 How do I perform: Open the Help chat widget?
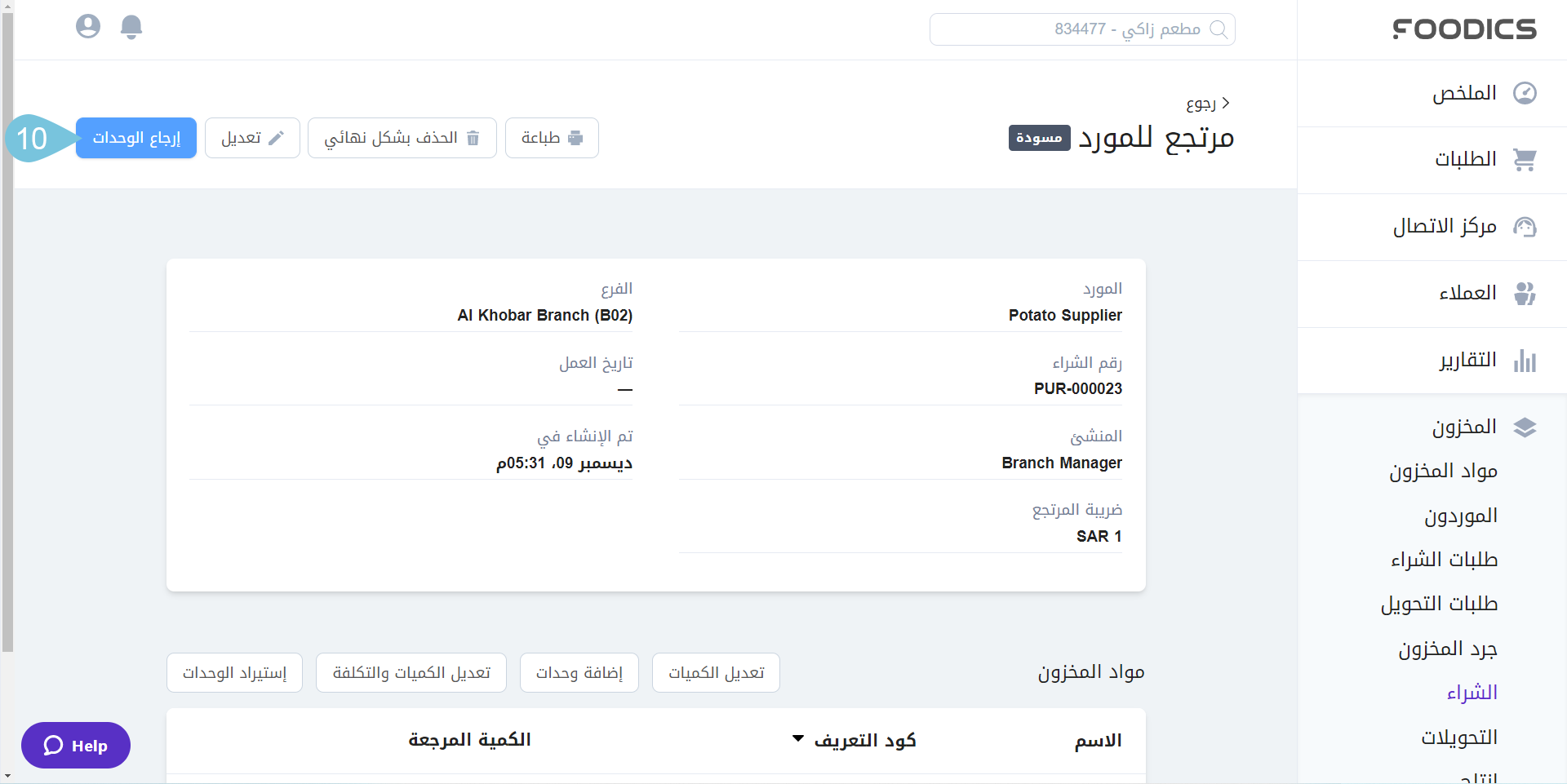[76, 746]
